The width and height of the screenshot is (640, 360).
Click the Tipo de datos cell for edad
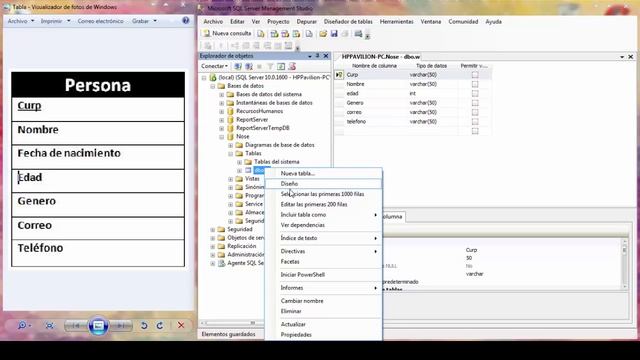[432, 93]
